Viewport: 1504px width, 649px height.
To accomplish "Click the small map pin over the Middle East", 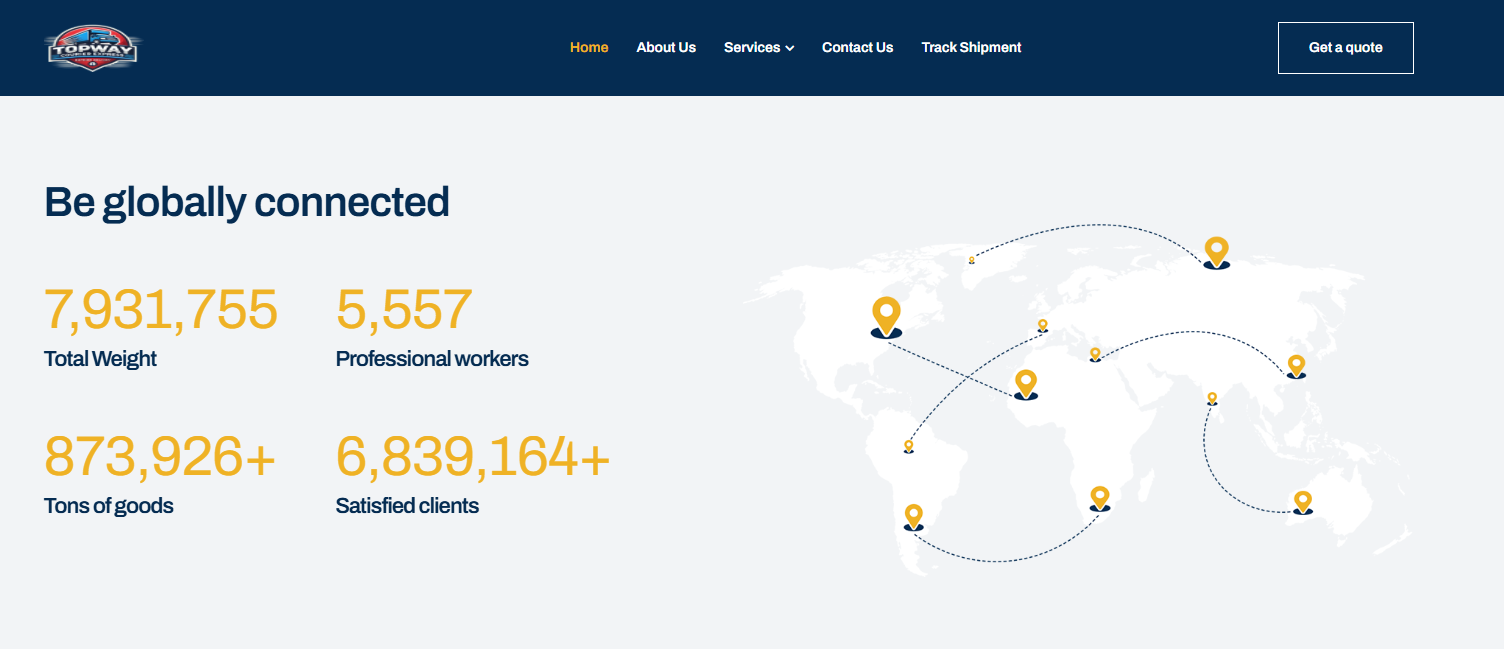I will coord(1095,354).
